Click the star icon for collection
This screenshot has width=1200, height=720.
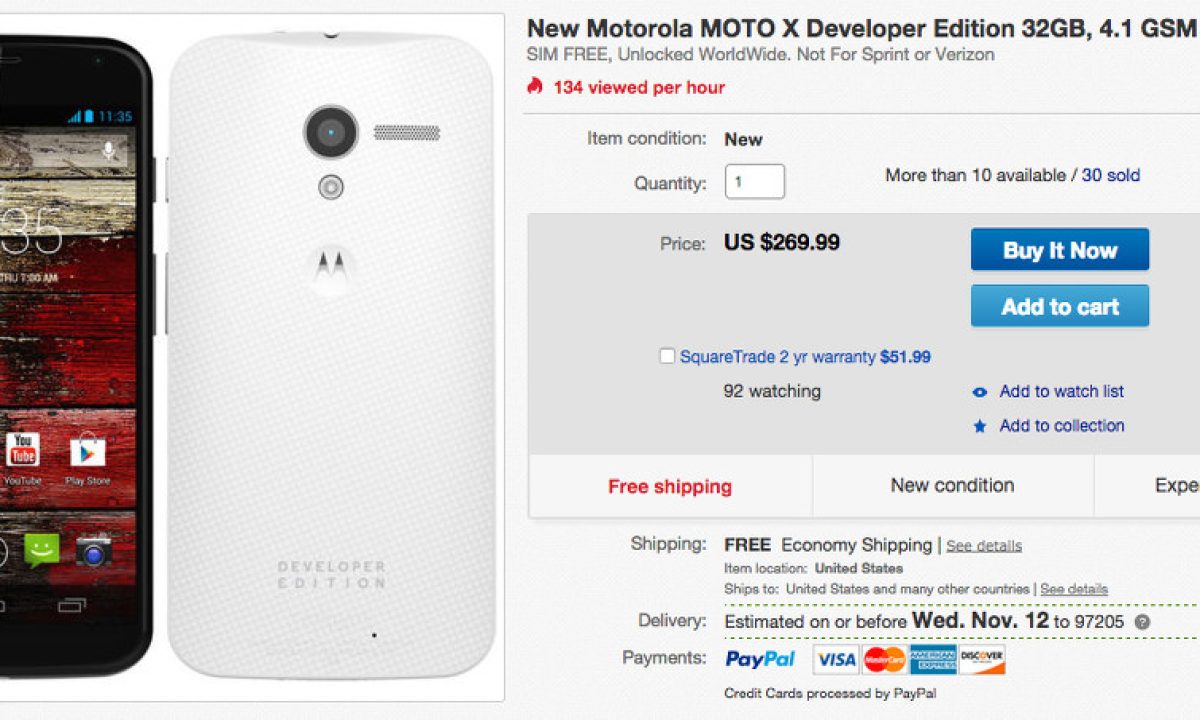[980, 426]
